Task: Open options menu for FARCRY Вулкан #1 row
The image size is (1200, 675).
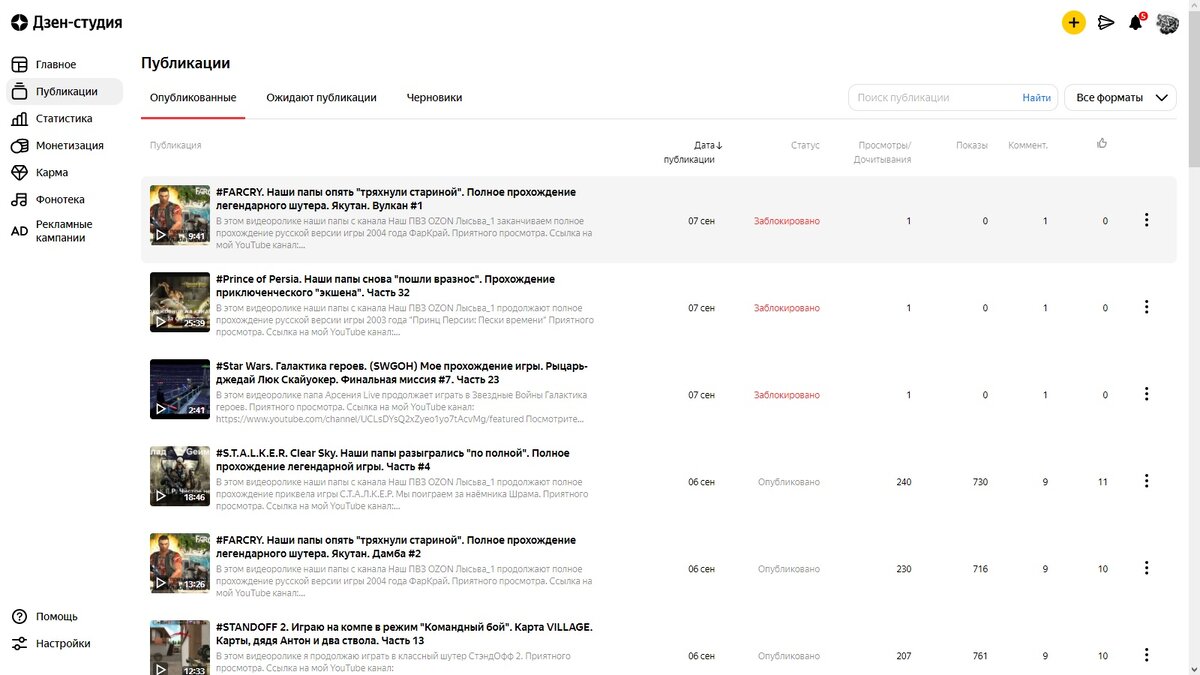Action: (x=1146, y=220)
